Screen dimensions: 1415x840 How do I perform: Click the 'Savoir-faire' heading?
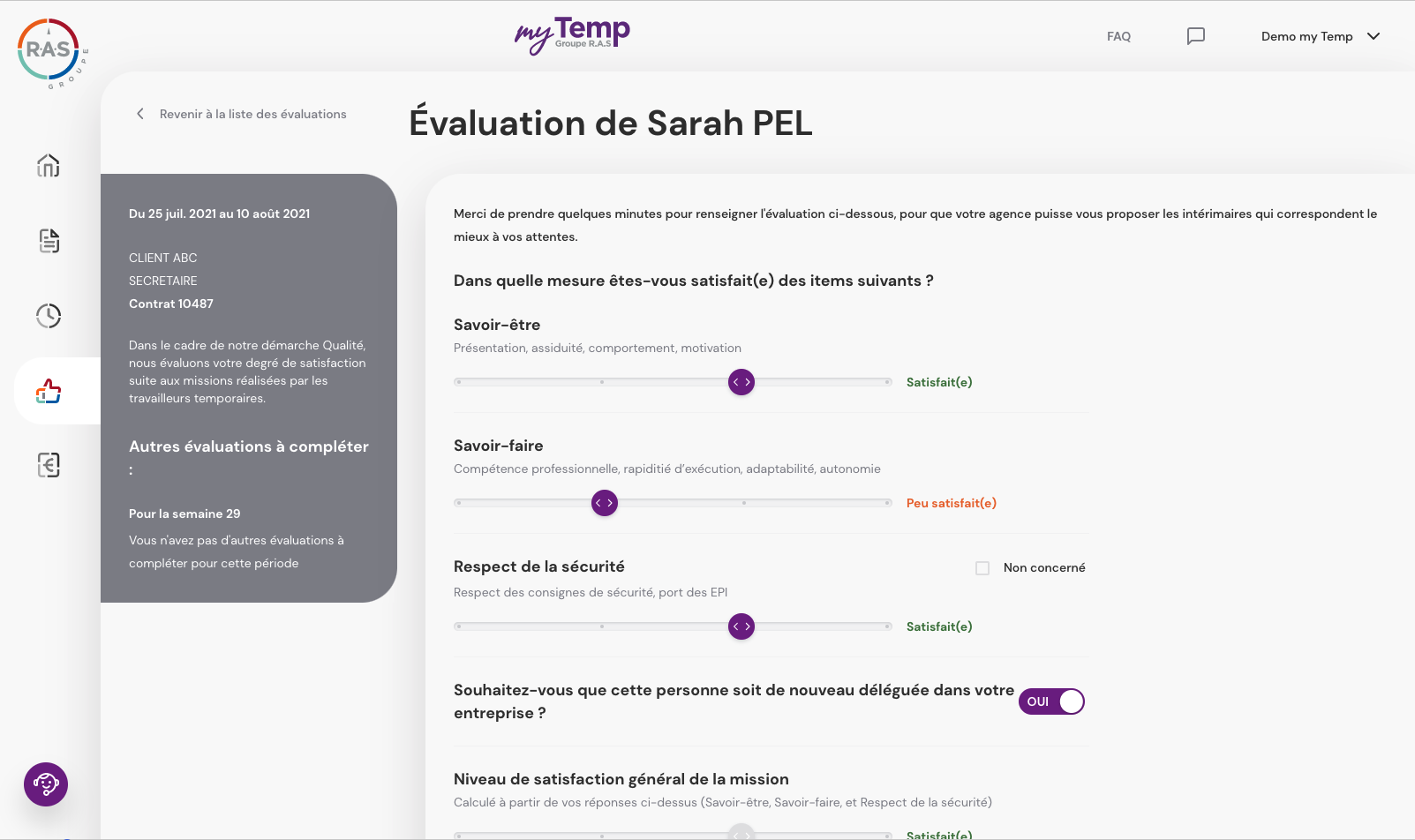pyautogui.click(x=499, y=446)
